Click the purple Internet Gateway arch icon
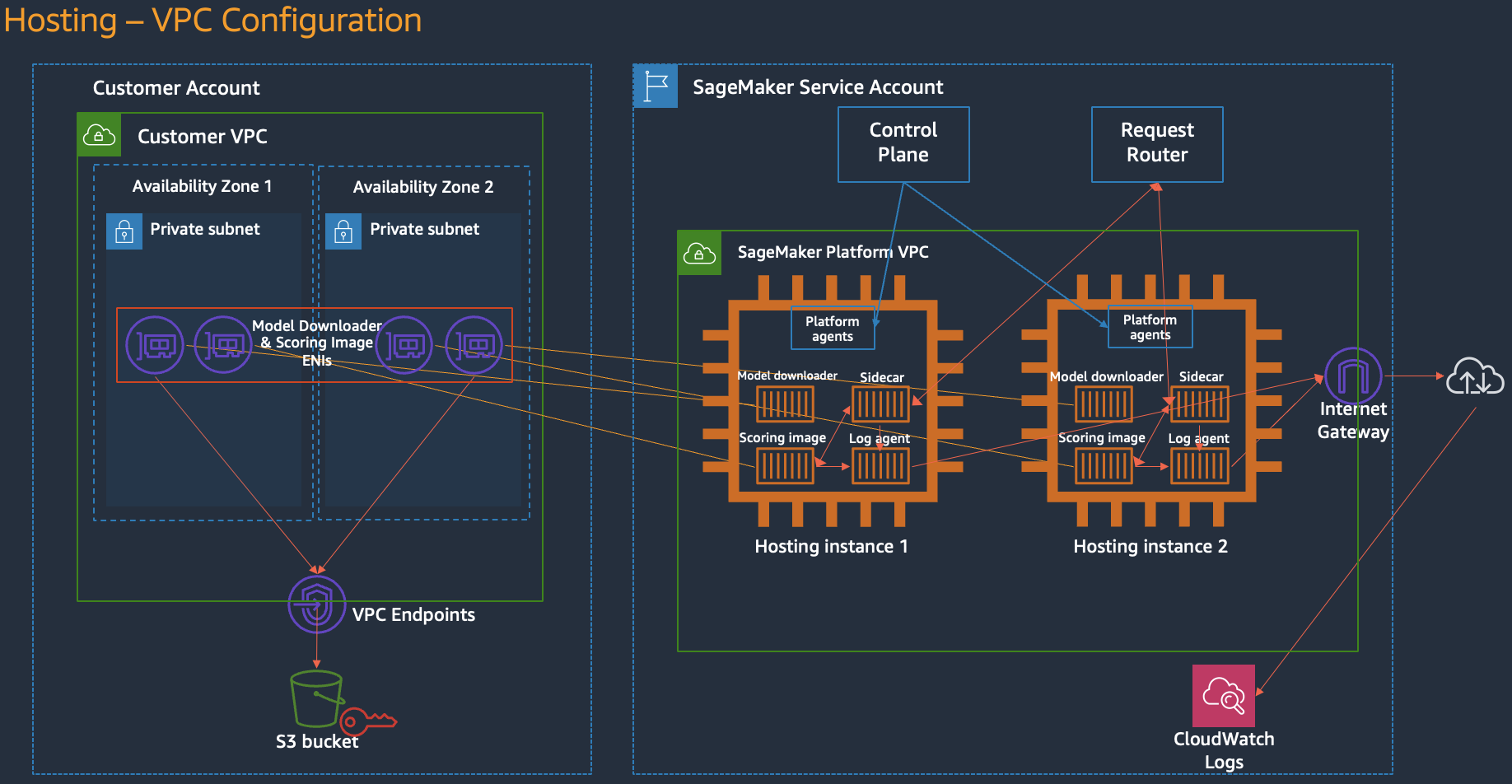 coord(1353,376)
